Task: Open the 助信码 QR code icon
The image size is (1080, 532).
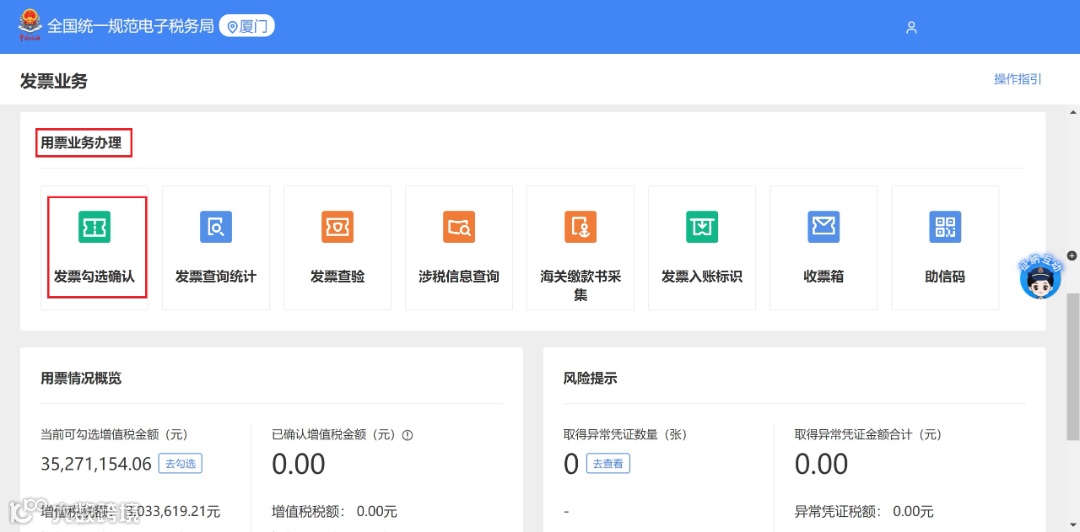Action: tap(945, 227)
